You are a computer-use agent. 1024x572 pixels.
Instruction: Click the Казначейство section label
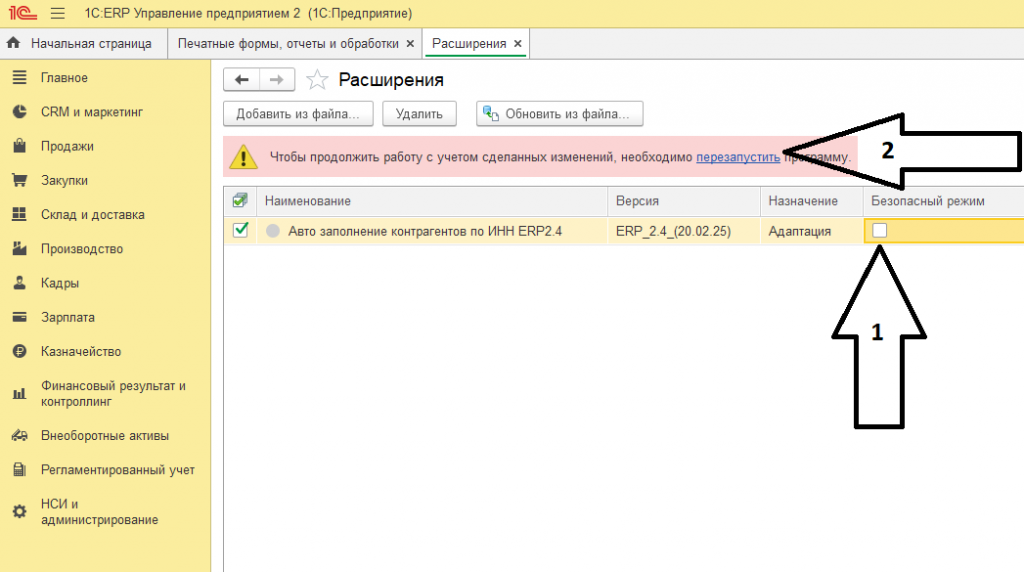81,351
